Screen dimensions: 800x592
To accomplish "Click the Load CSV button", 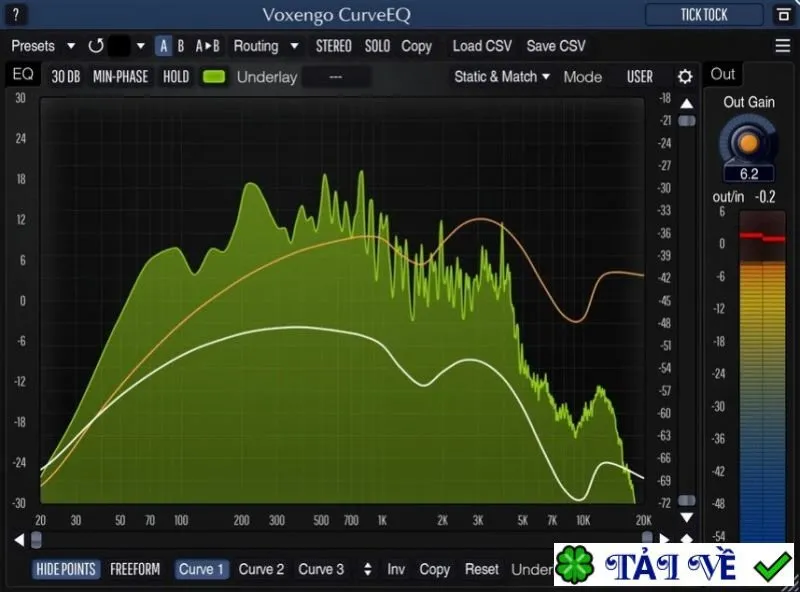I will pyautogui.click(x=482, y=46).
